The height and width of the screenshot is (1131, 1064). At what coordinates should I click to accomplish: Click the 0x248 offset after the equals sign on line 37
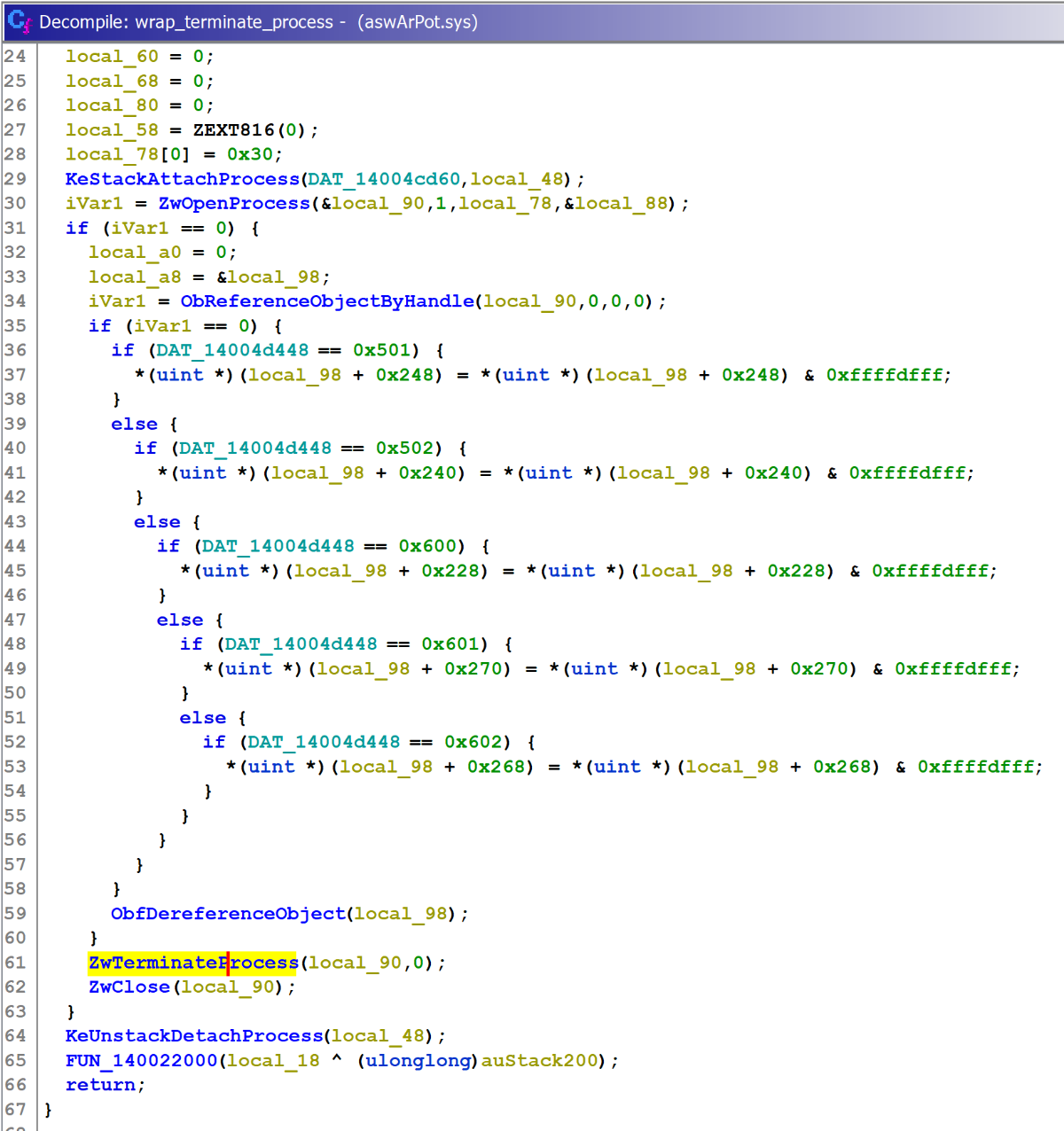749,375
